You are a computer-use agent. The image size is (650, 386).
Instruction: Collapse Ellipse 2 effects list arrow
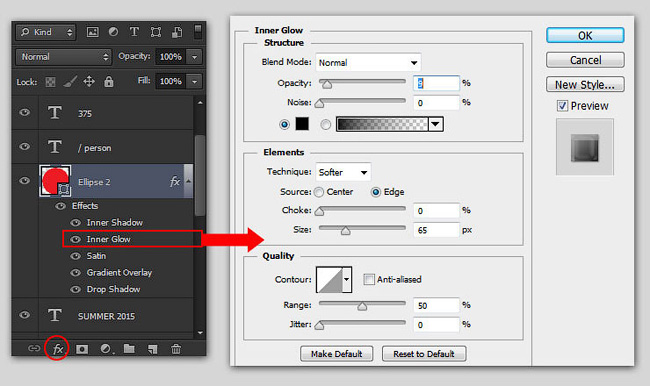tap(189, 181)
